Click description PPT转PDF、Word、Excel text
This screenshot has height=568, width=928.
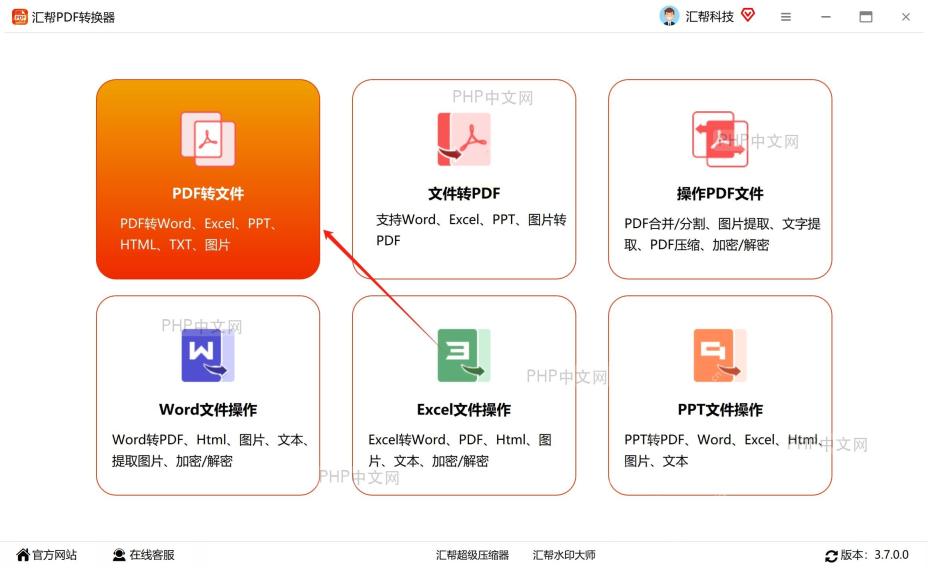click(723, 450)
